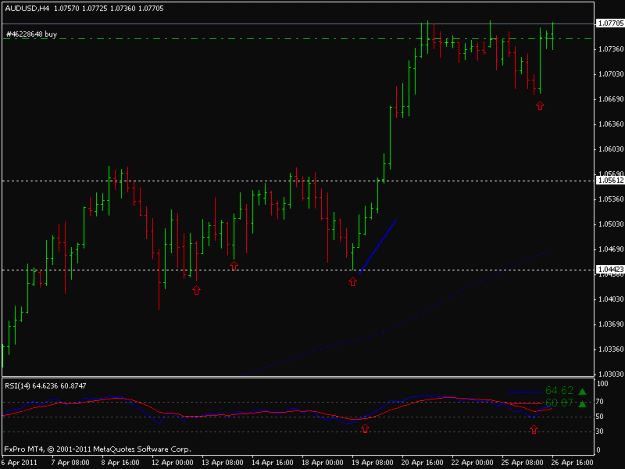This screenshot has width=625, height=469.
Task: Select the dotted blue moving average curve
Action: click(x=397, y=312)
